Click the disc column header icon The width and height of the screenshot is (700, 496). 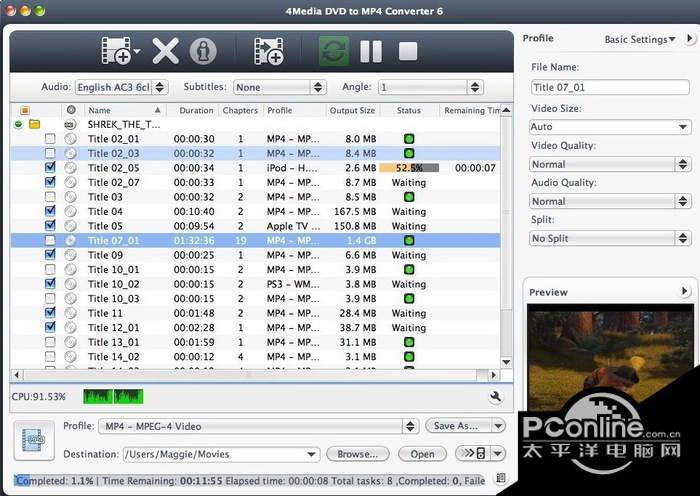point(71,110)
